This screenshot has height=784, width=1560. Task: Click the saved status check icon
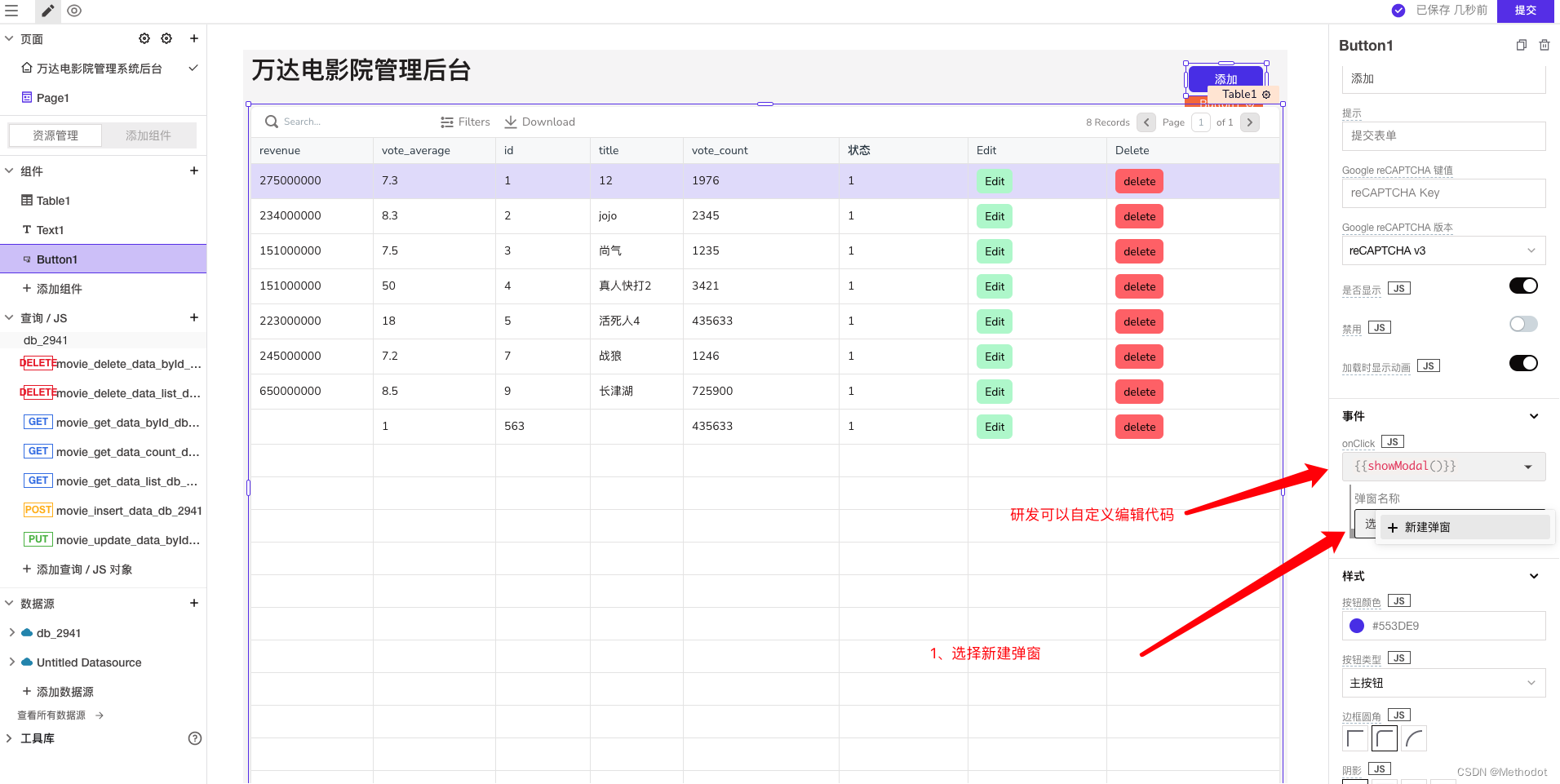pos(1398,11)
